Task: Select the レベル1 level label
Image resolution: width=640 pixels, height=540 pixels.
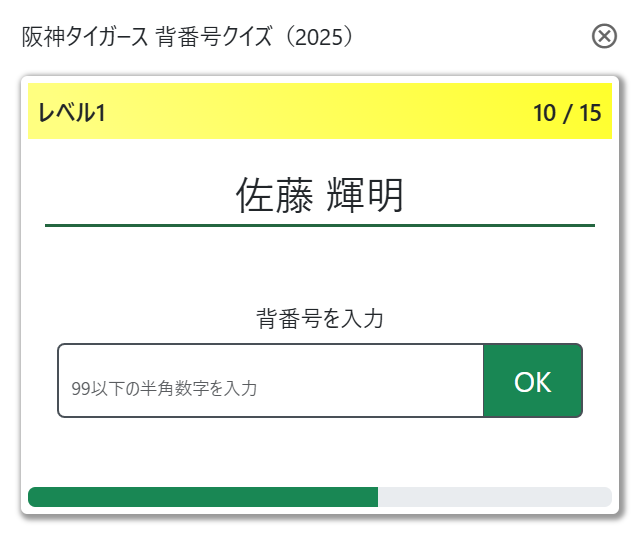Action: [72, 112]
